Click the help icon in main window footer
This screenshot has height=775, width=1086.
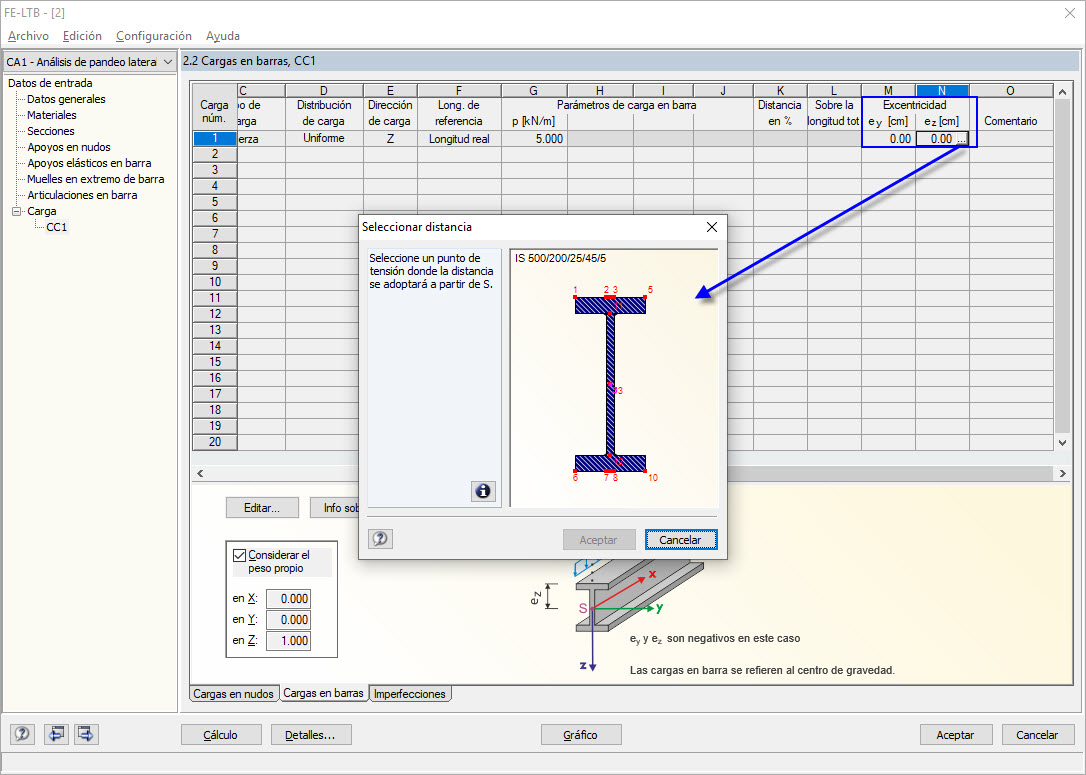pos(22,734)
